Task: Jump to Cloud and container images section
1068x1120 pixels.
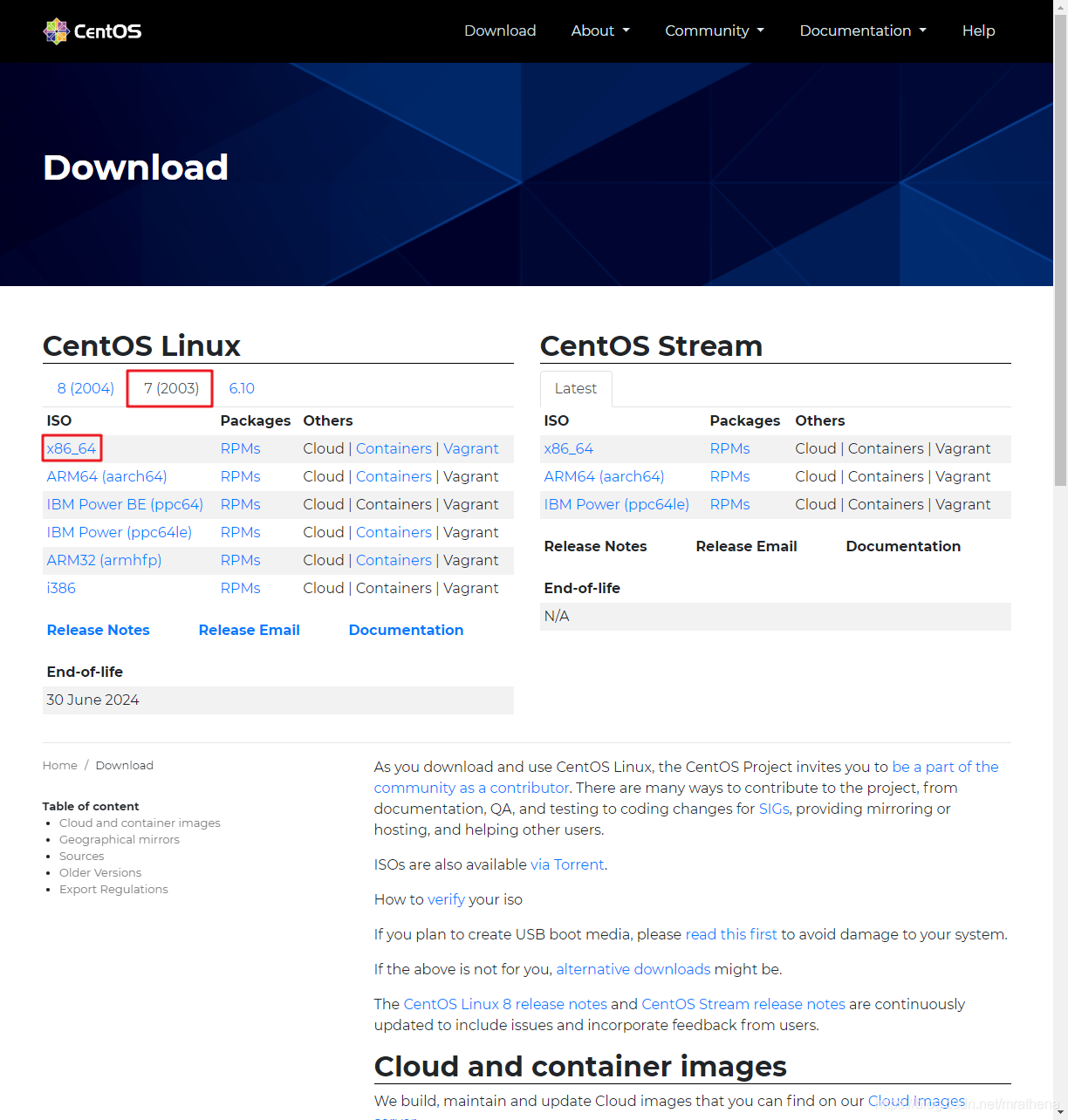Action: [140, 823]
